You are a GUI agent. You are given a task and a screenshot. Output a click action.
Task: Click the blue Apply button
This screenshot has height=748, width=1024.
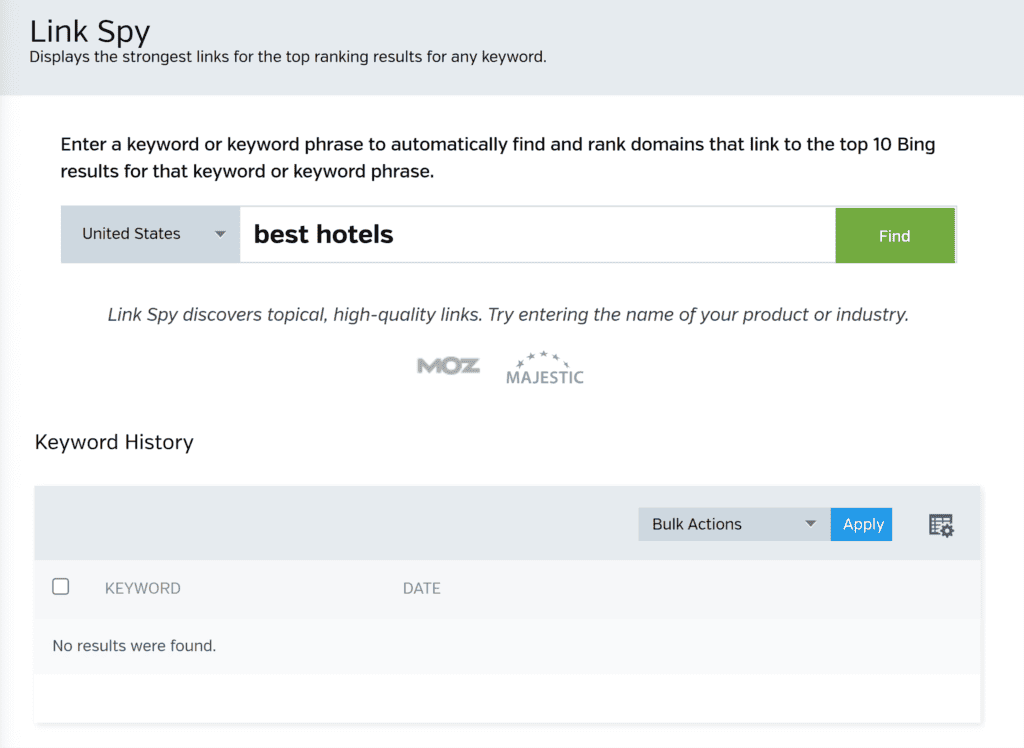(862, 524)
